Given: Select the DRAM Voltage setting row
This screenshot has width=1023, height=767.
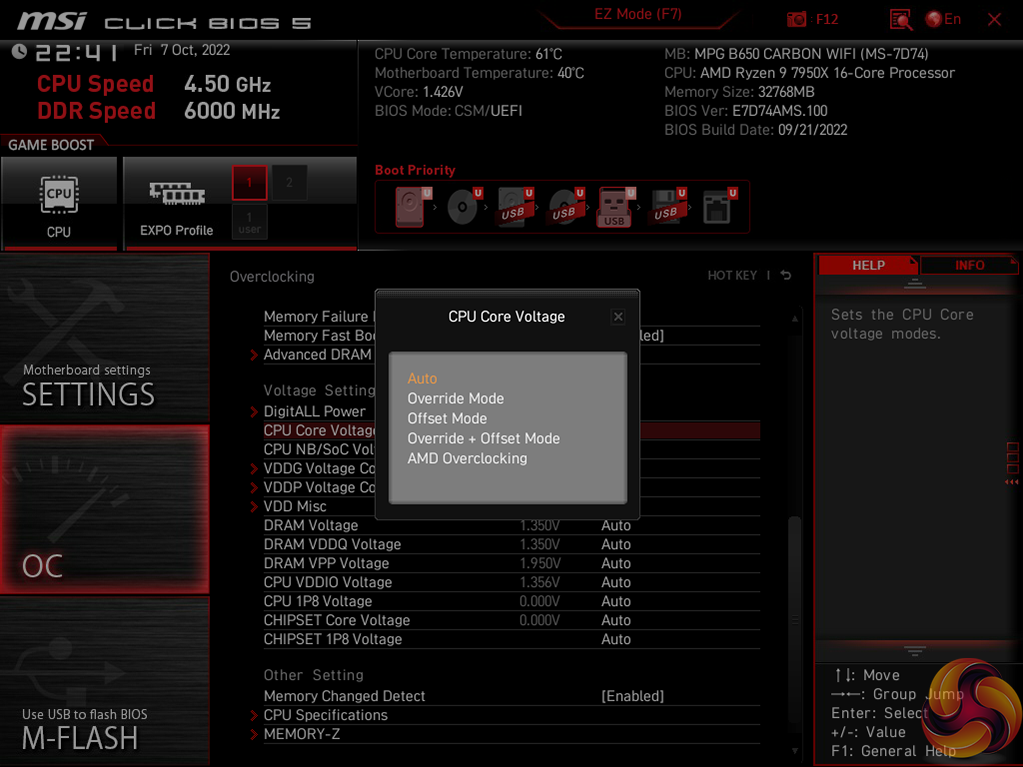Looking at the screenshot, I should (x=512, y=525).
